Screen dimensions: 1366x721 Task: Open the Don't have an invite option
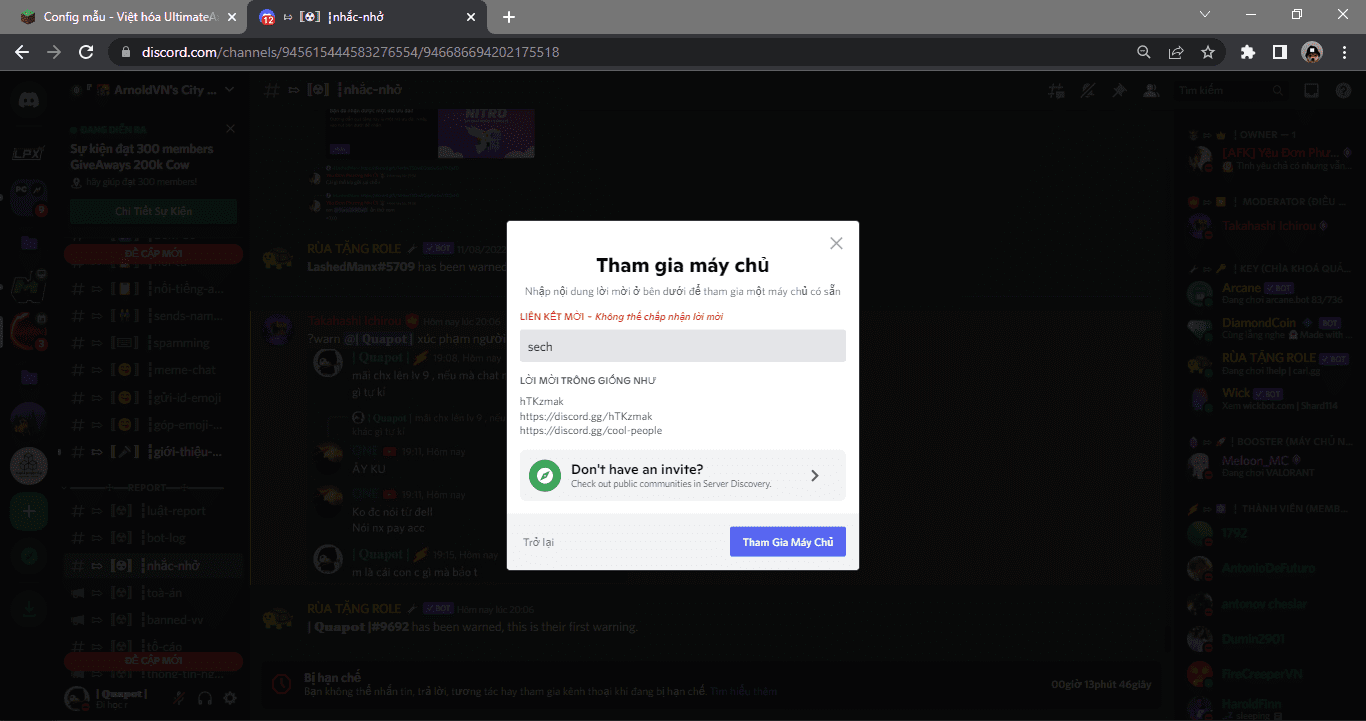(683, 475)
